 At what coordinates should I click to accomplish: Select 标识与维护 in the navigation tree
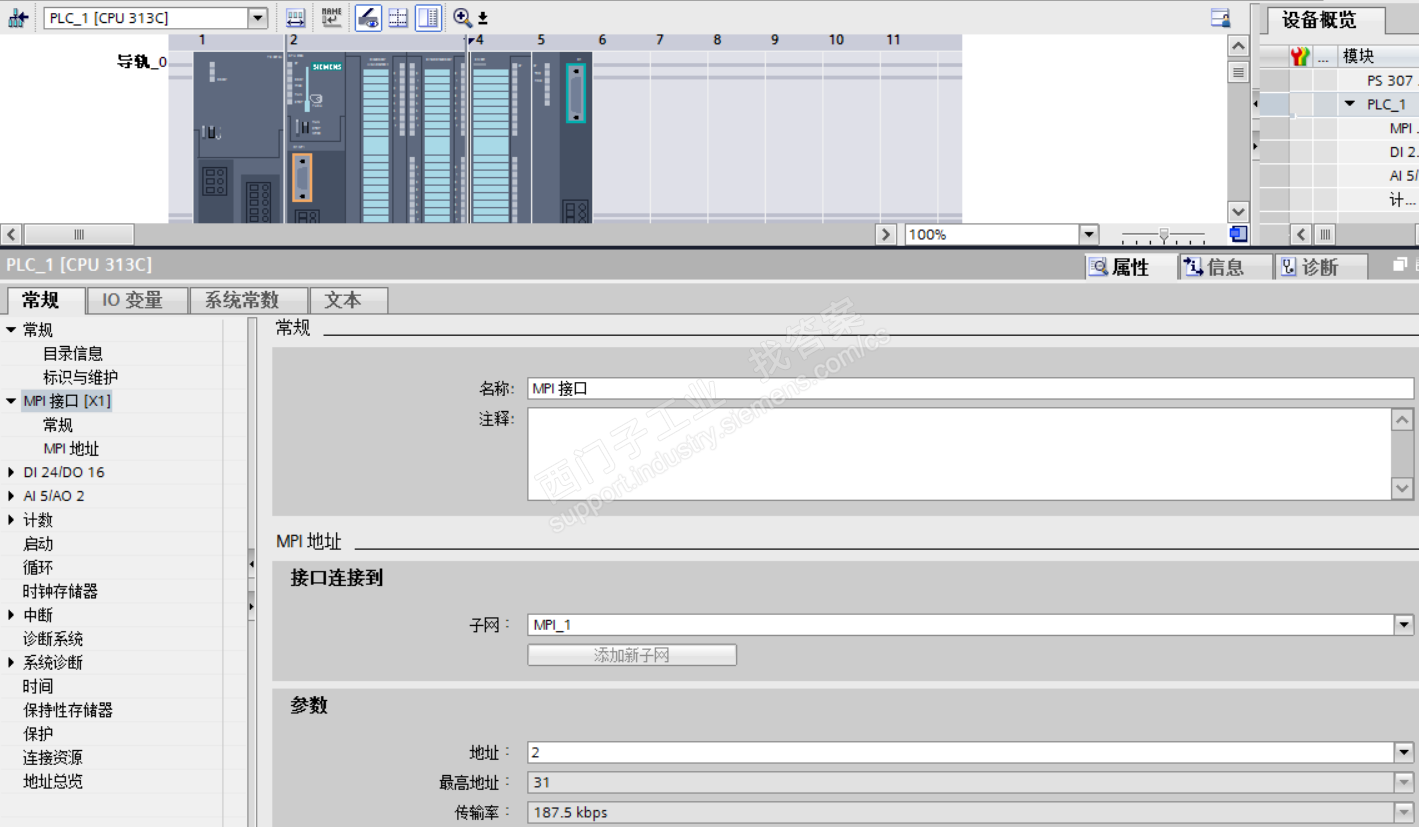point(80,378)
